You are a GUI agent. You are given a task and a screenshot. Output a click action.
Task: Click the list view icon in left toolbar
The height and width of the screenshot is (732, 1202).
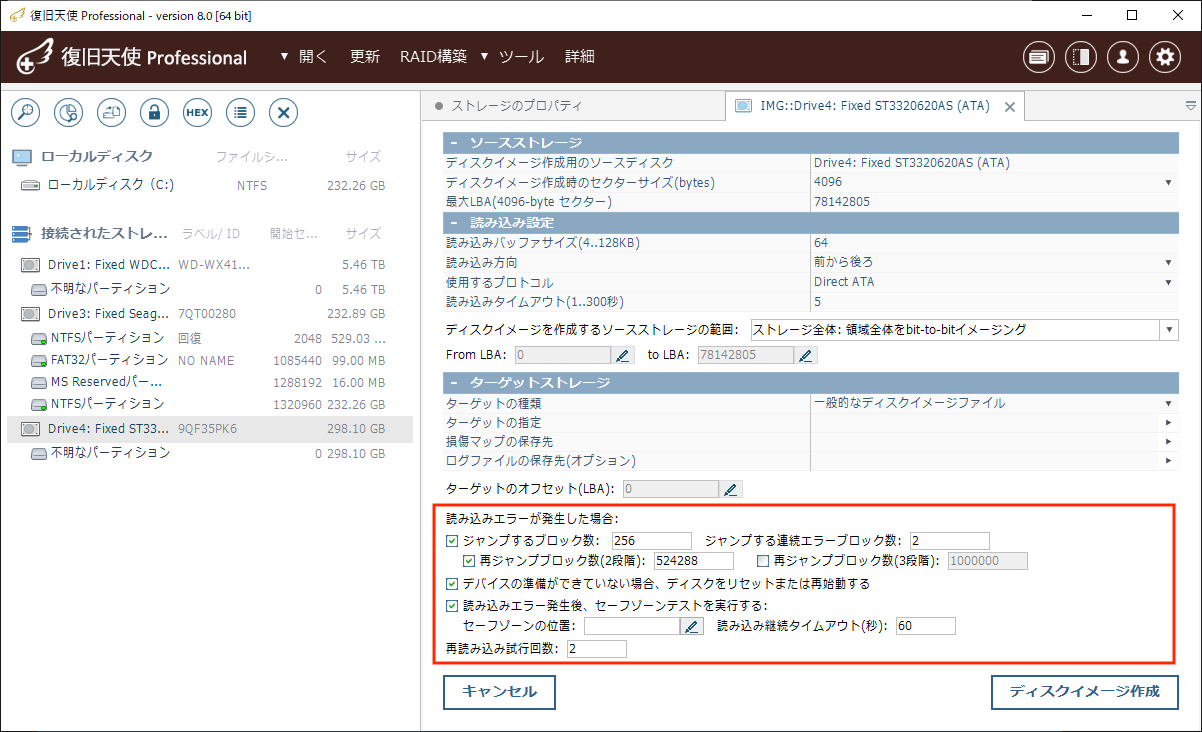point(240,112)
